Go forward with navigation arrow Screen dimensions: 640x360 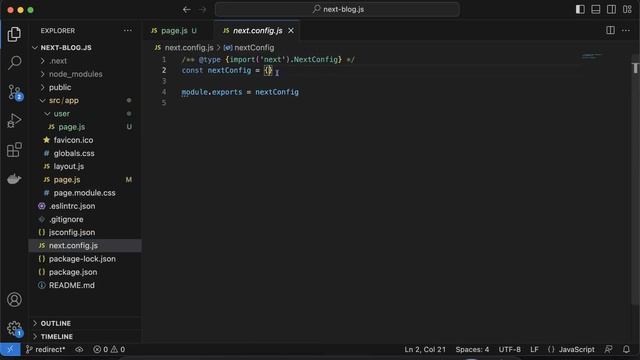click(x=202, y=9)
